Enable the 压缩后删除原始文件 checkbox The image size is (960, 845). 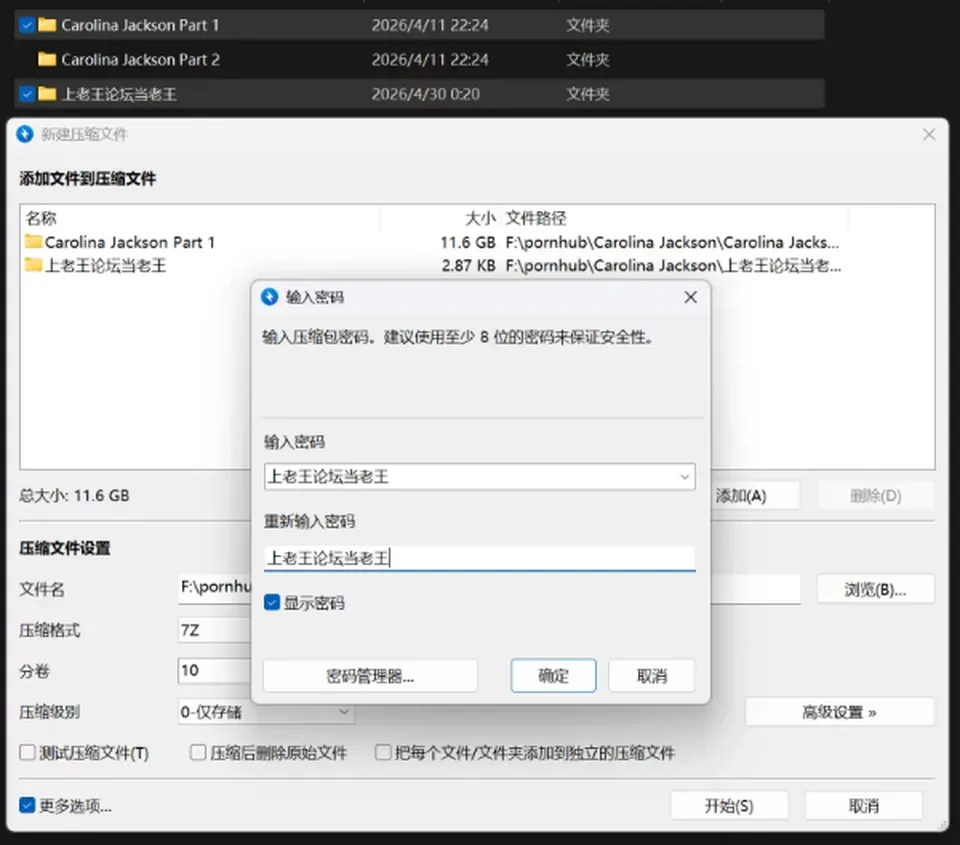point(198,753)
